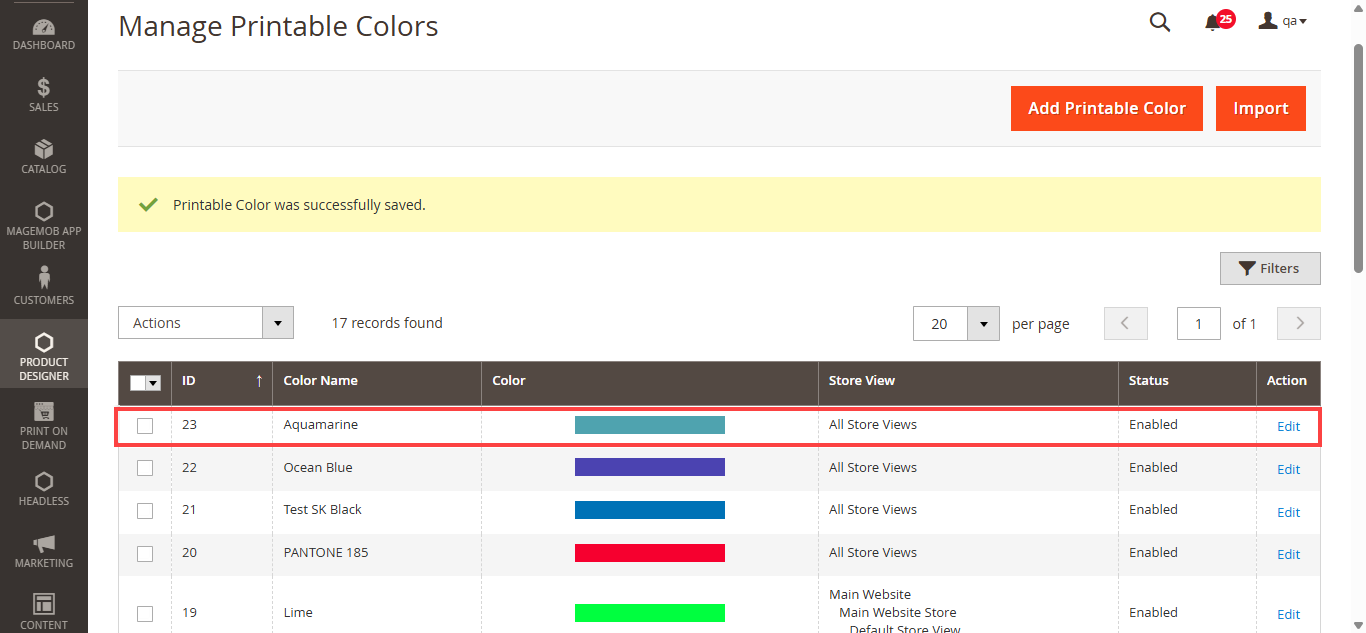
Task: Click the Lime green color swatch
Action: [649, 613]
